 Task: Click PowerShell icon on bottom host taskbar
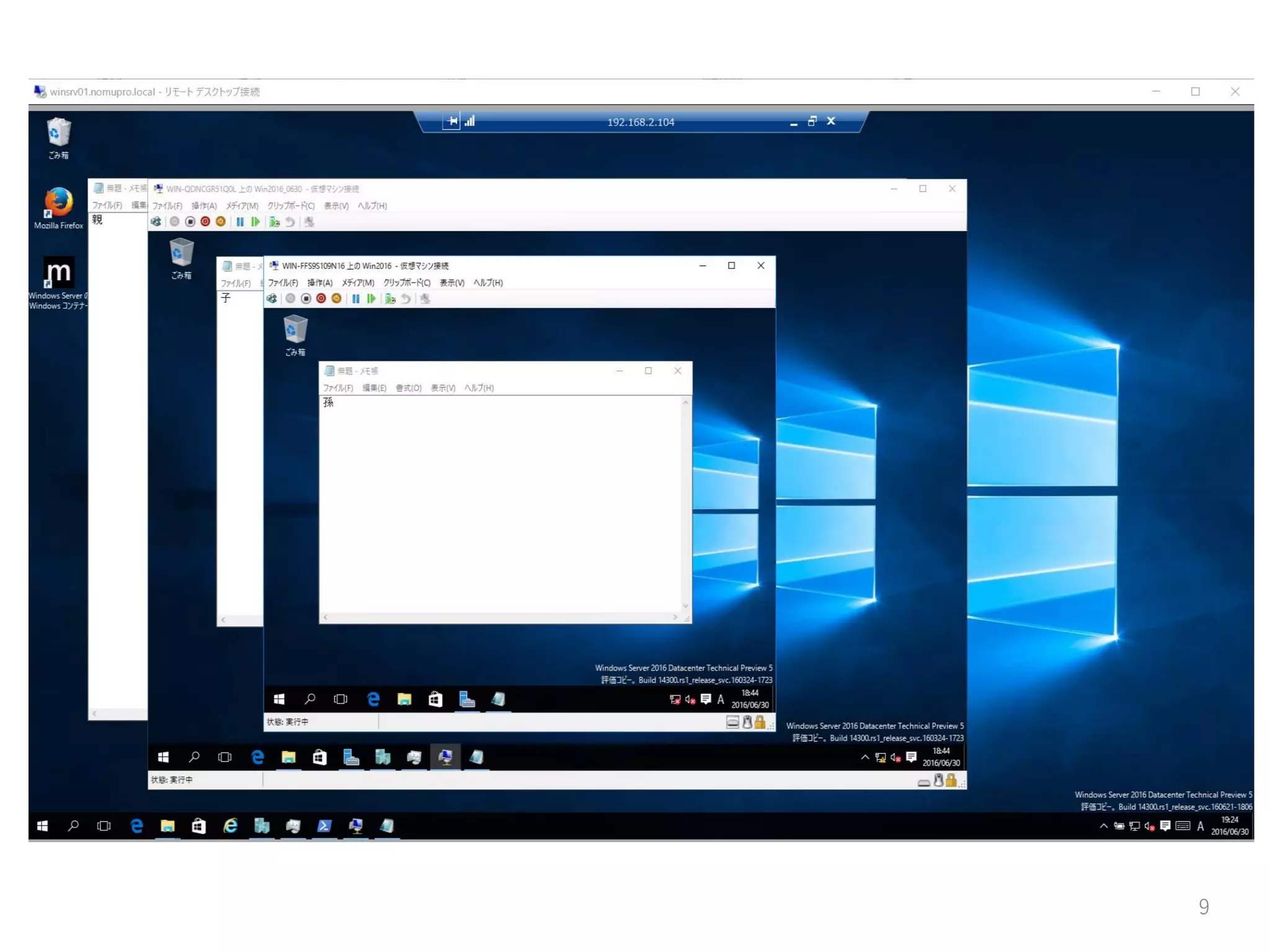tap(324, 826)
